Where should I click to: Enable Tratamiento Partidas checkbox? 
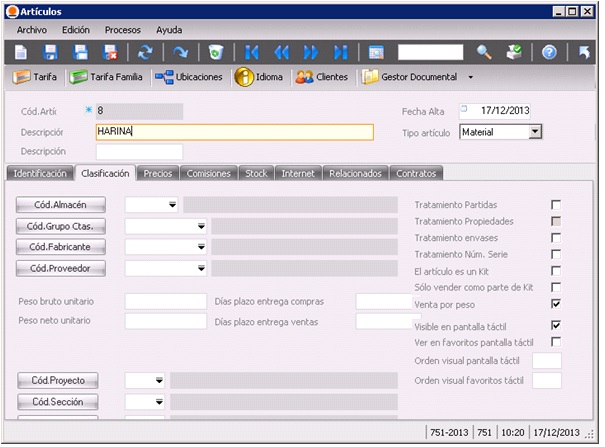click(x=556, y=205)
